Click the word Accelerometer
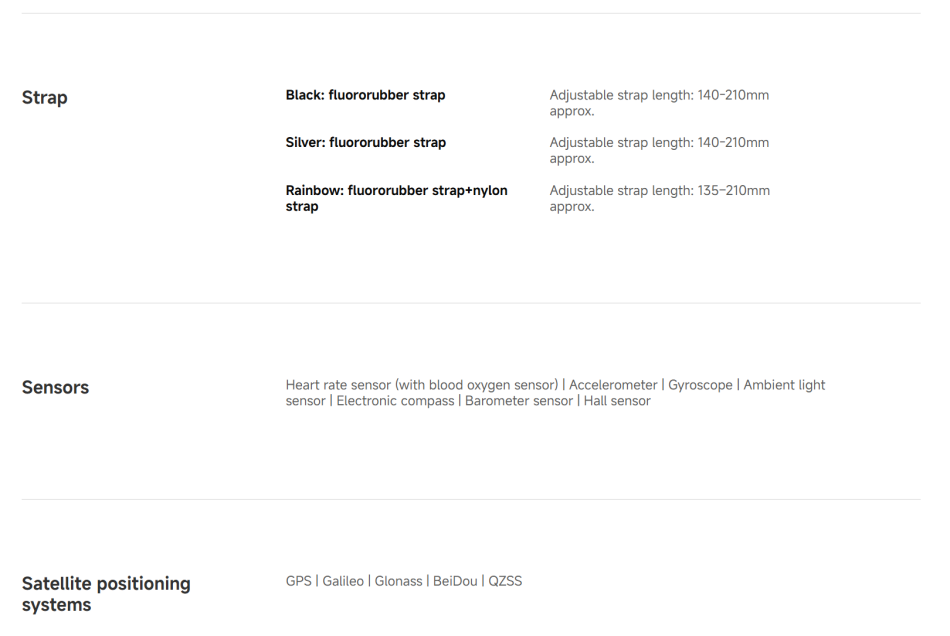The height and width of the screenshot is (636, 950). (x=613, y=385)
